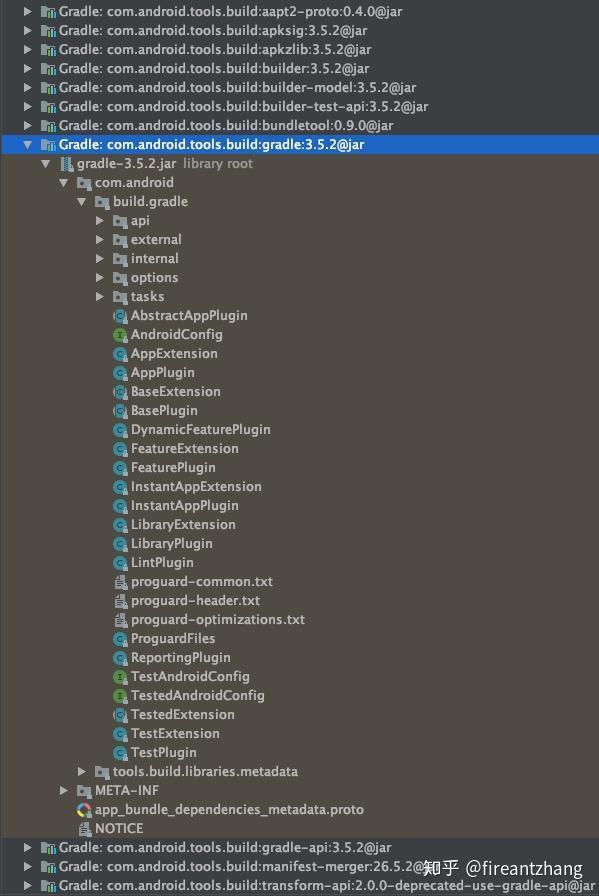Screen dimensions: 599x896
Task: Select the builder-model:3.5.2@jar library row
Action: [300, 88]
